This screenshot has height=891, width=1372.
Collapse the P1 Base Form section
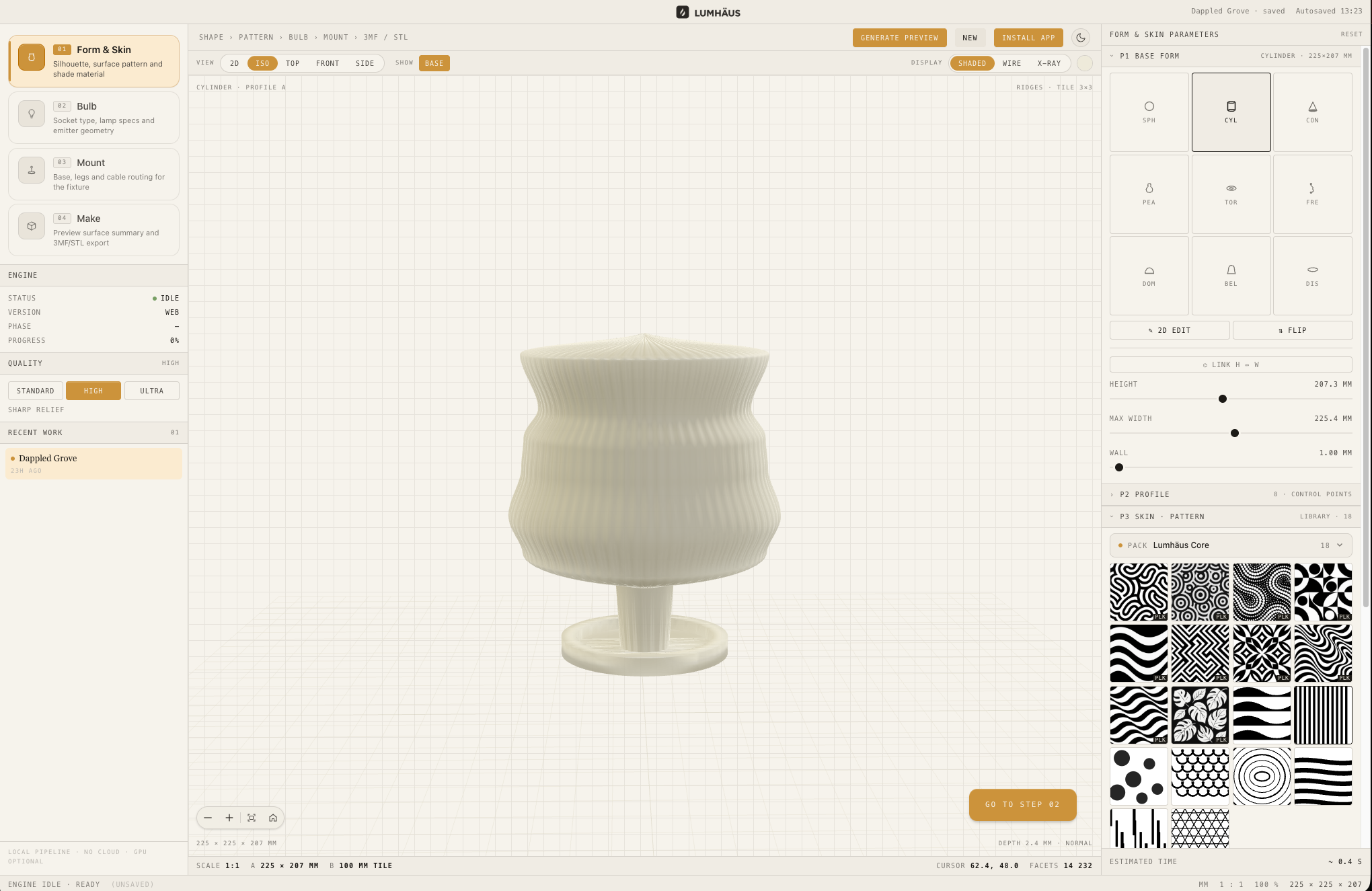click(1231, 56)
